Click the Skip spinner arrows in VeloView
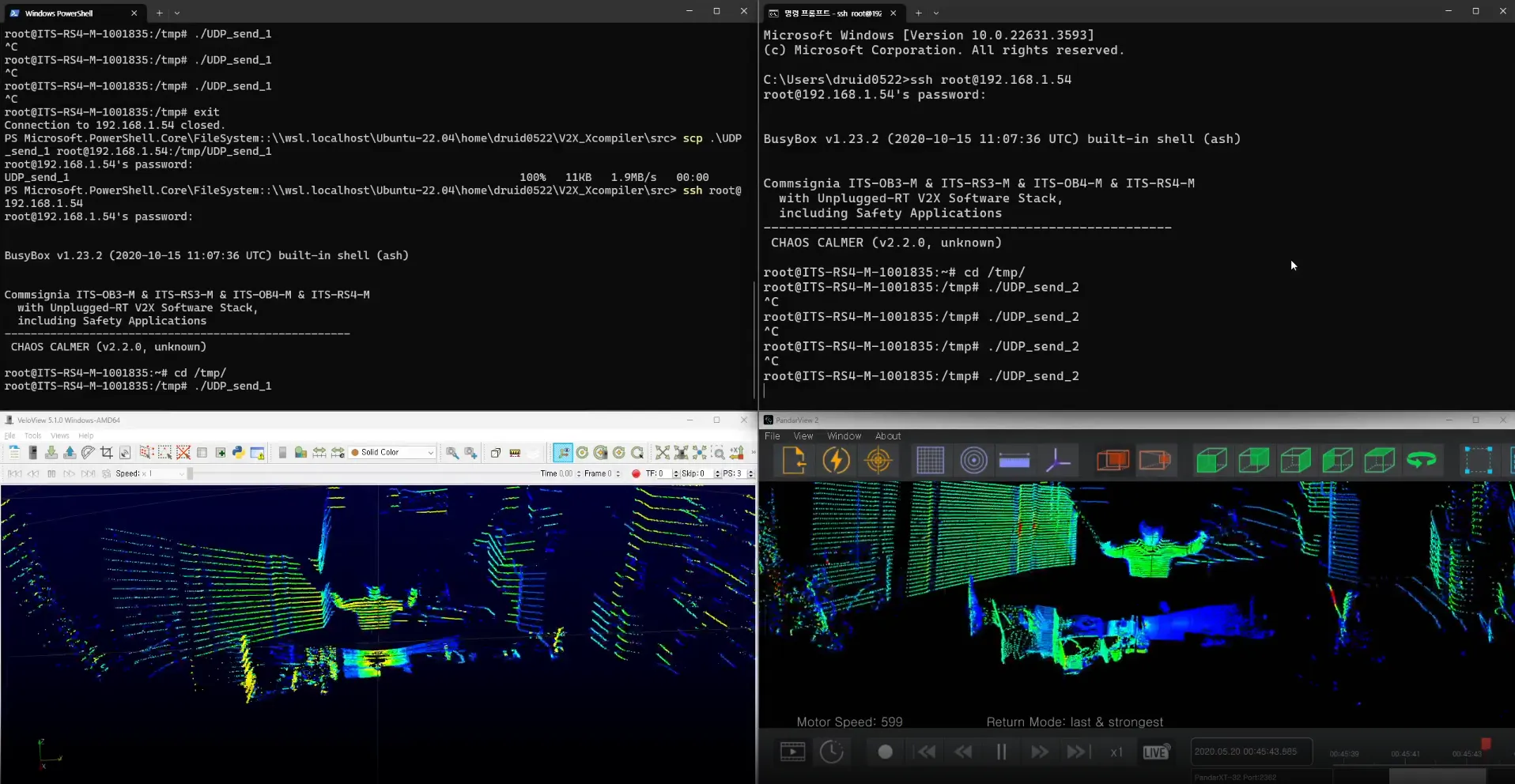The width and height of the screenshot is (1515, 784). [x=717, y=473]
